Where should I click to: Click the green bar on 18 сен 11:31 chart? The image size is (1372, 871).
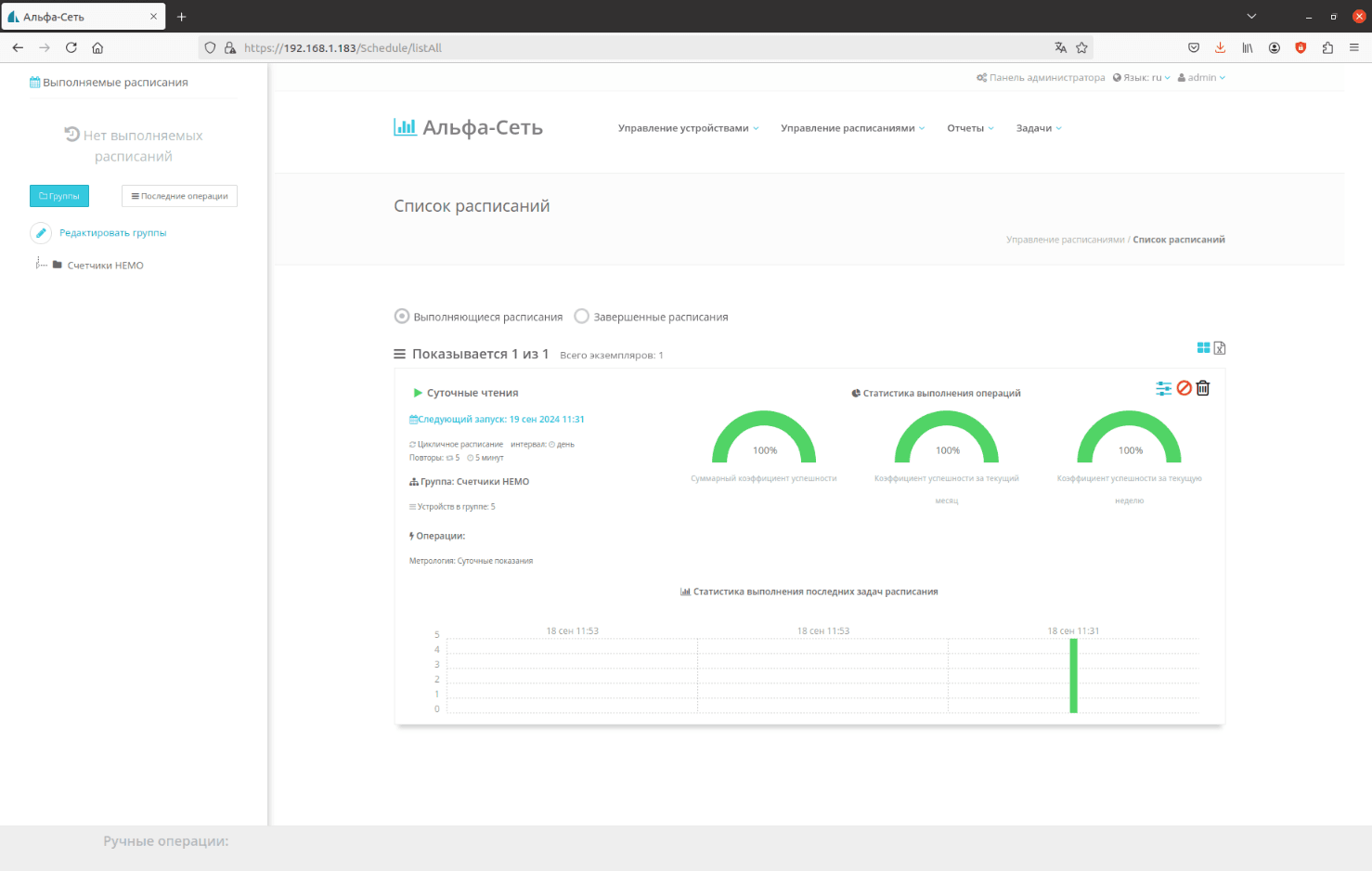click(1073, 676)
